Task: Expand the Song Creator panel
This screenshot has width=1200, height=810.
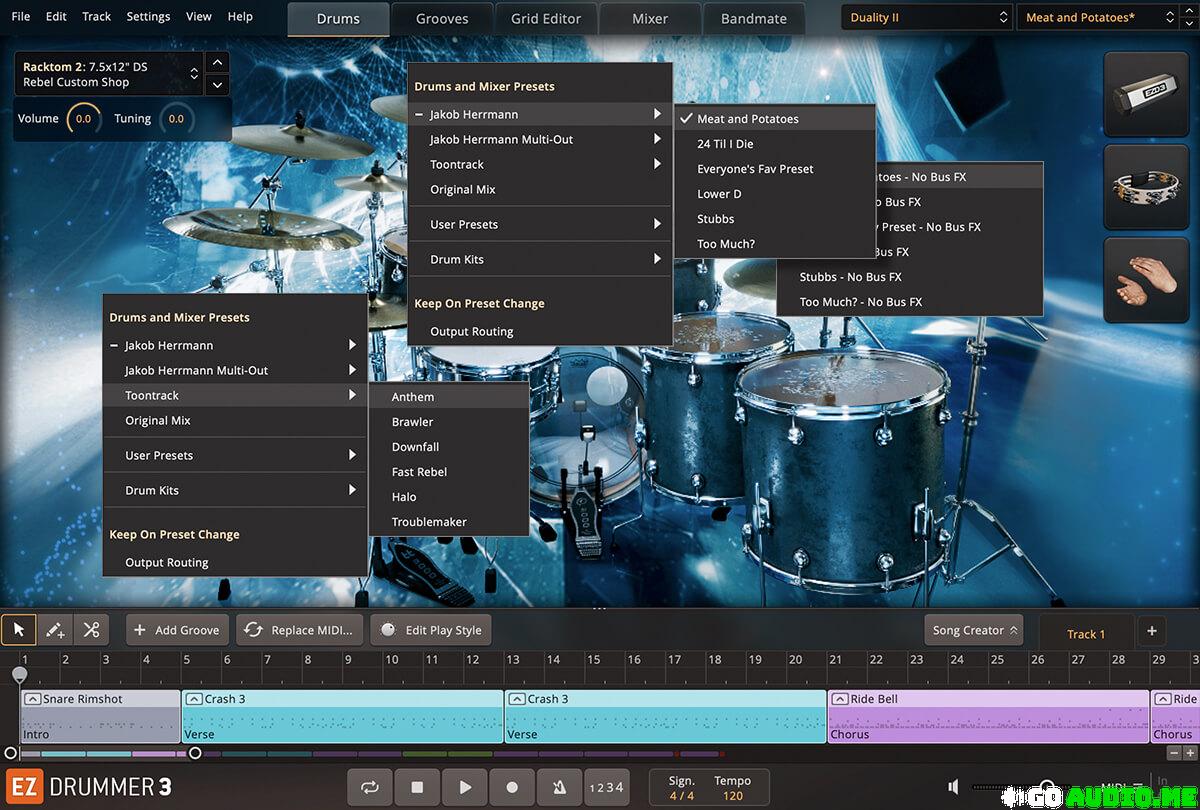Action: pos(974,630)
